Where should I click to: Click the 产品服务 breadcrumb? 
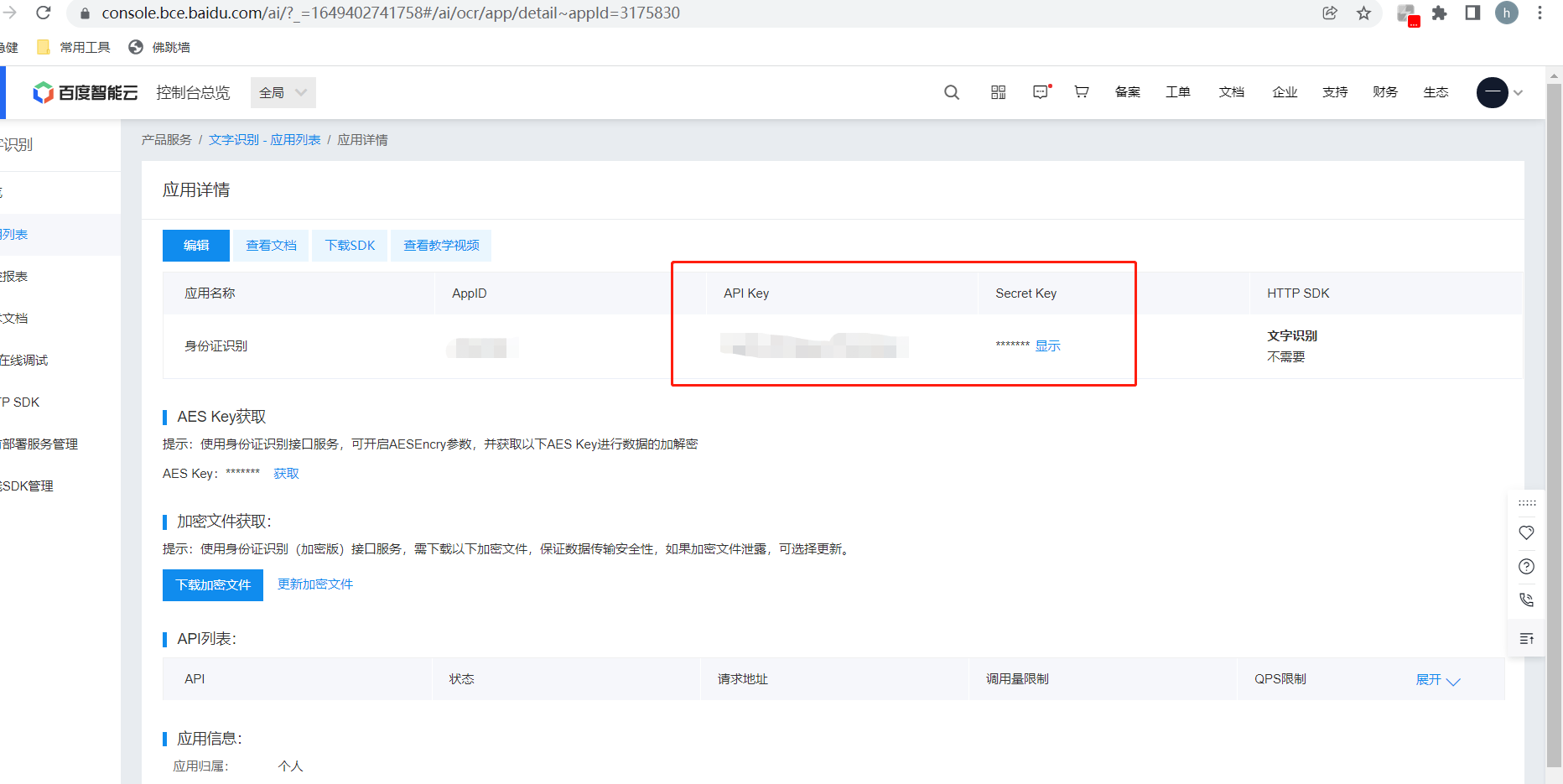click(x=166, y=140)
